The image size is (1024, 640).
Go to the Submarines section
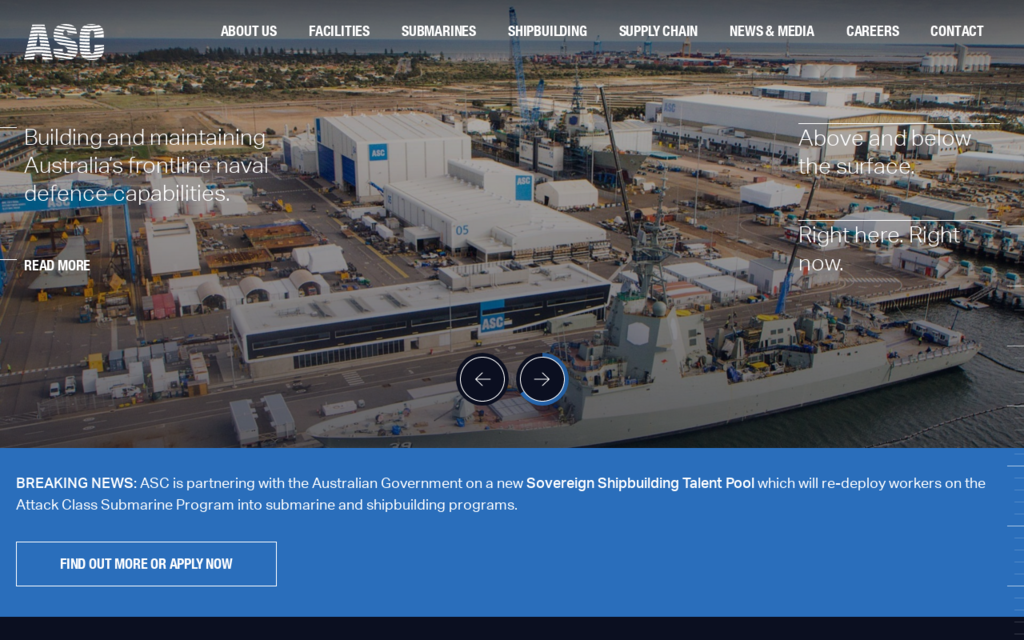438,31
